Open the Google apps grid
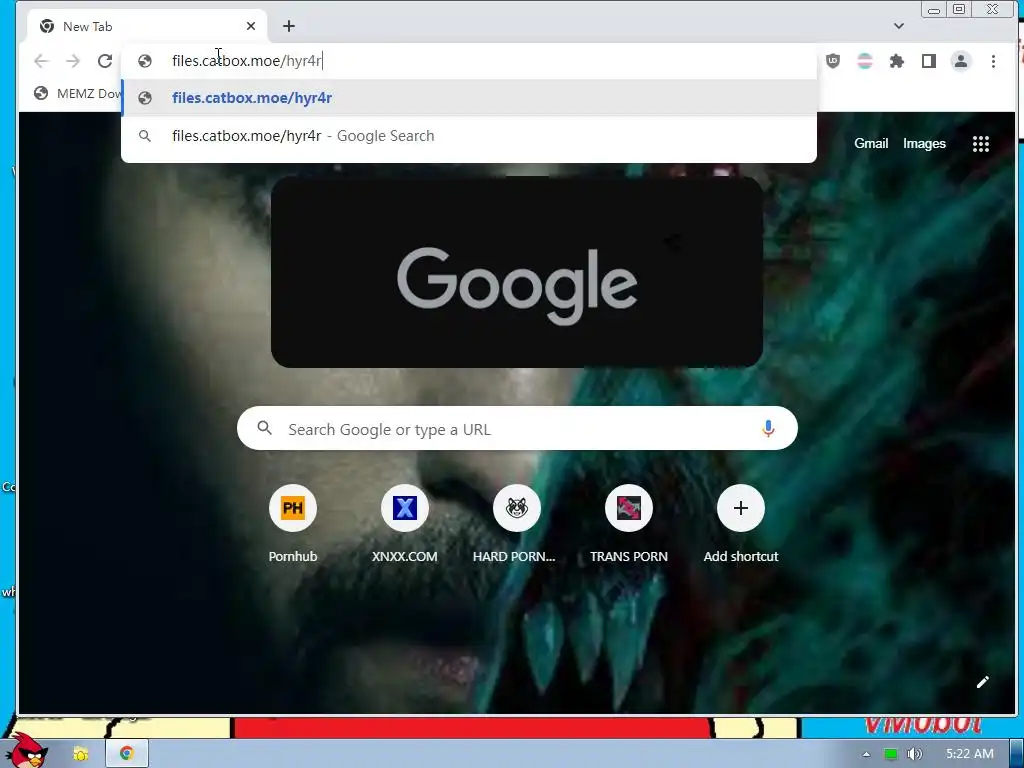This screenshot has height=768, width=1024. click(980, 144)
